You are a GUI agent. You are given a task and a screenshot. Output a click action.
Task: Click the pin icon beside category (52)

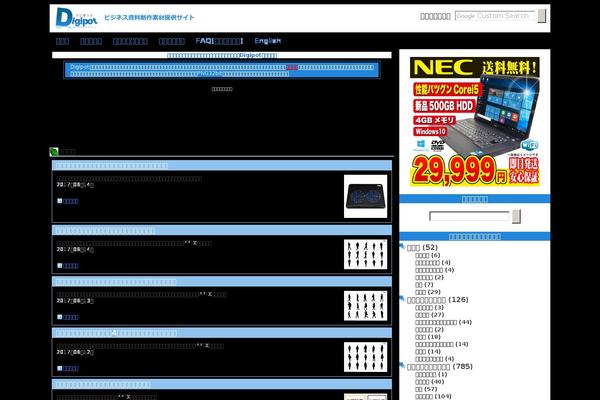[x=402, y=247]
